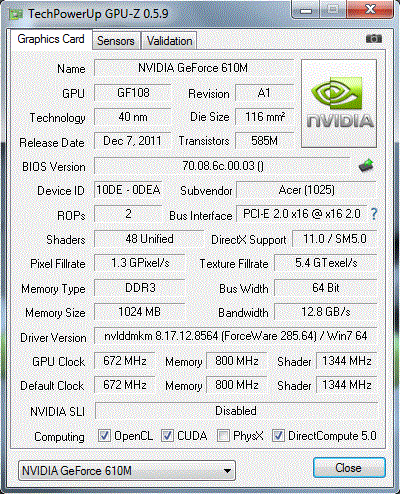Click the Default Clock field 672 MHz

coord(125,385)
